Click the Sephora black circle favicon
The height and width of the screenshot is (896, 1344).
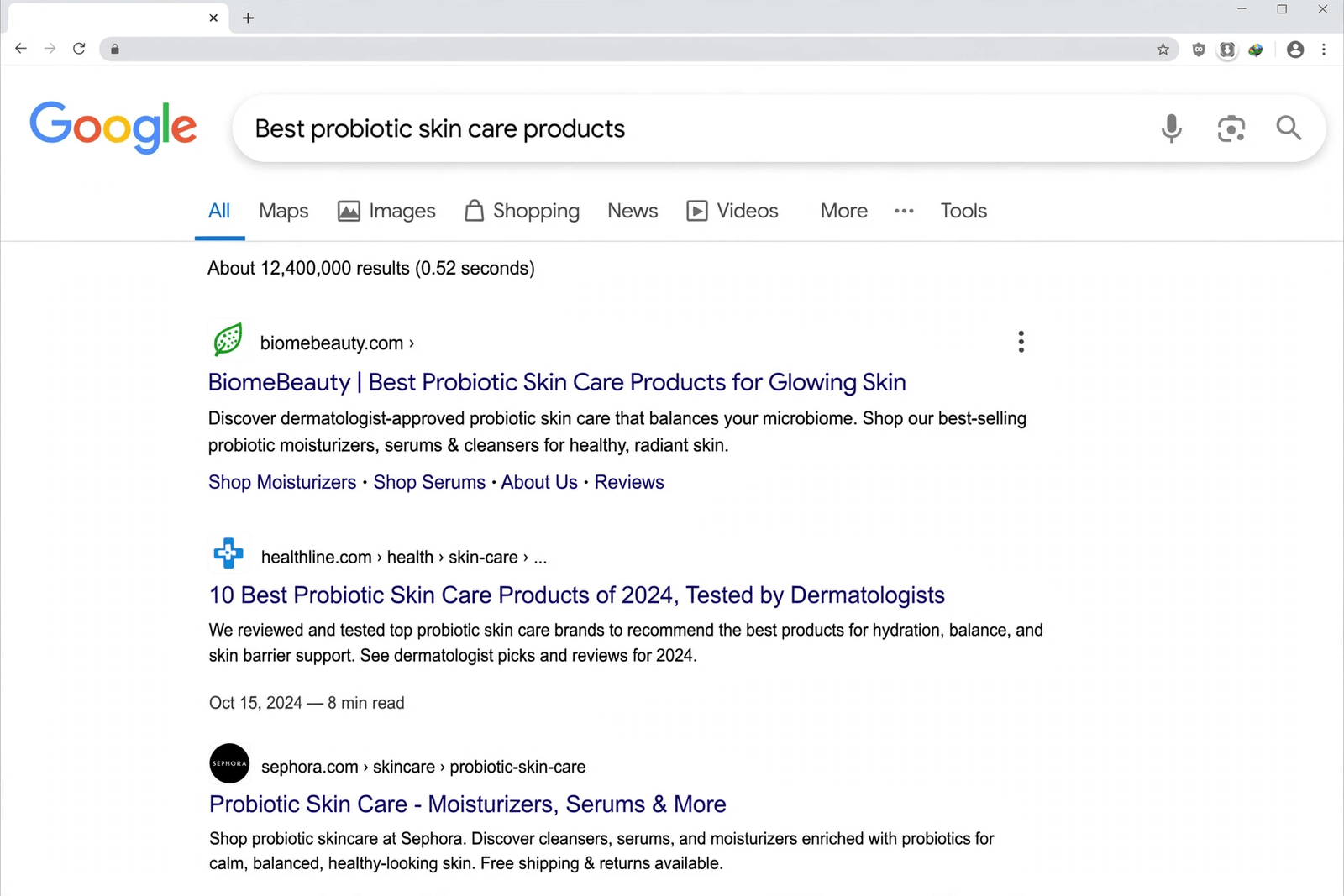(x=229, y=763)
